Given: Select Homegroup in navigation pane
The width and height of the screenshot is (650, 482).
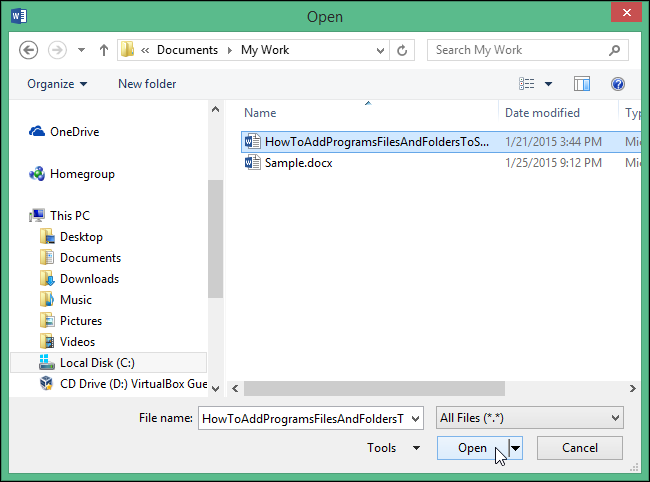Looking at the screenshot, I should tap(82, 174).
